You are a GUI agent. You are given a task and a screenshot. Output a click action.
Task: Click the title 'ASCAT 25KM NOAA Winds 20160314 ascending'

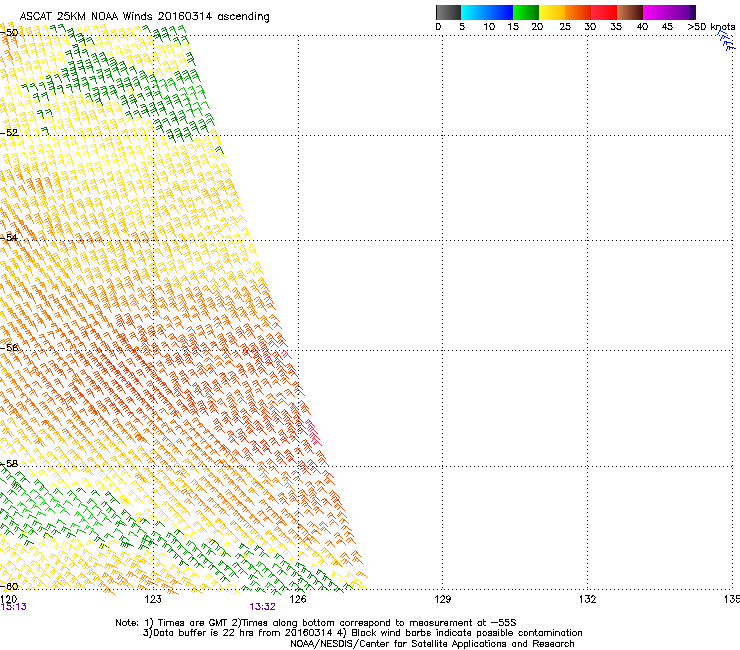click(x=144, y=17)
